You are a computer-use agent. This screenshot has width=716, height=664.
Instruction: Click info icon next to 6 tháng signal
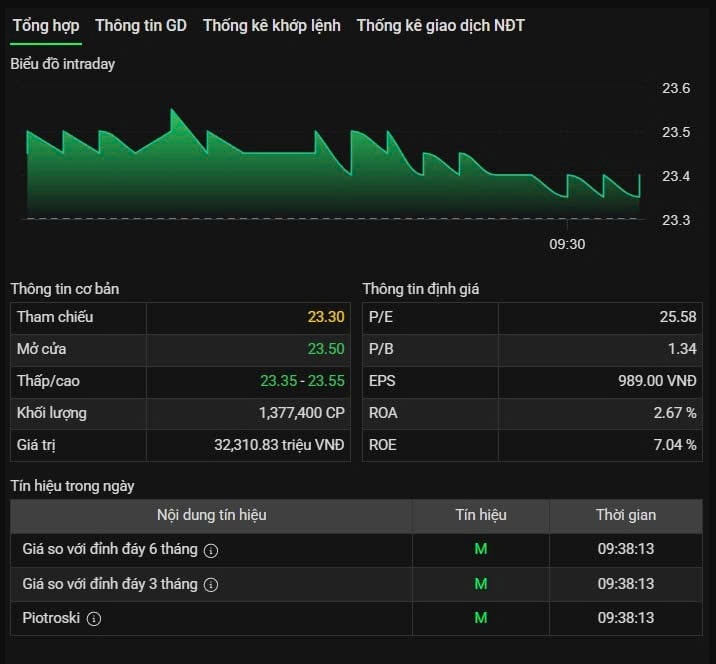(211, 551)
